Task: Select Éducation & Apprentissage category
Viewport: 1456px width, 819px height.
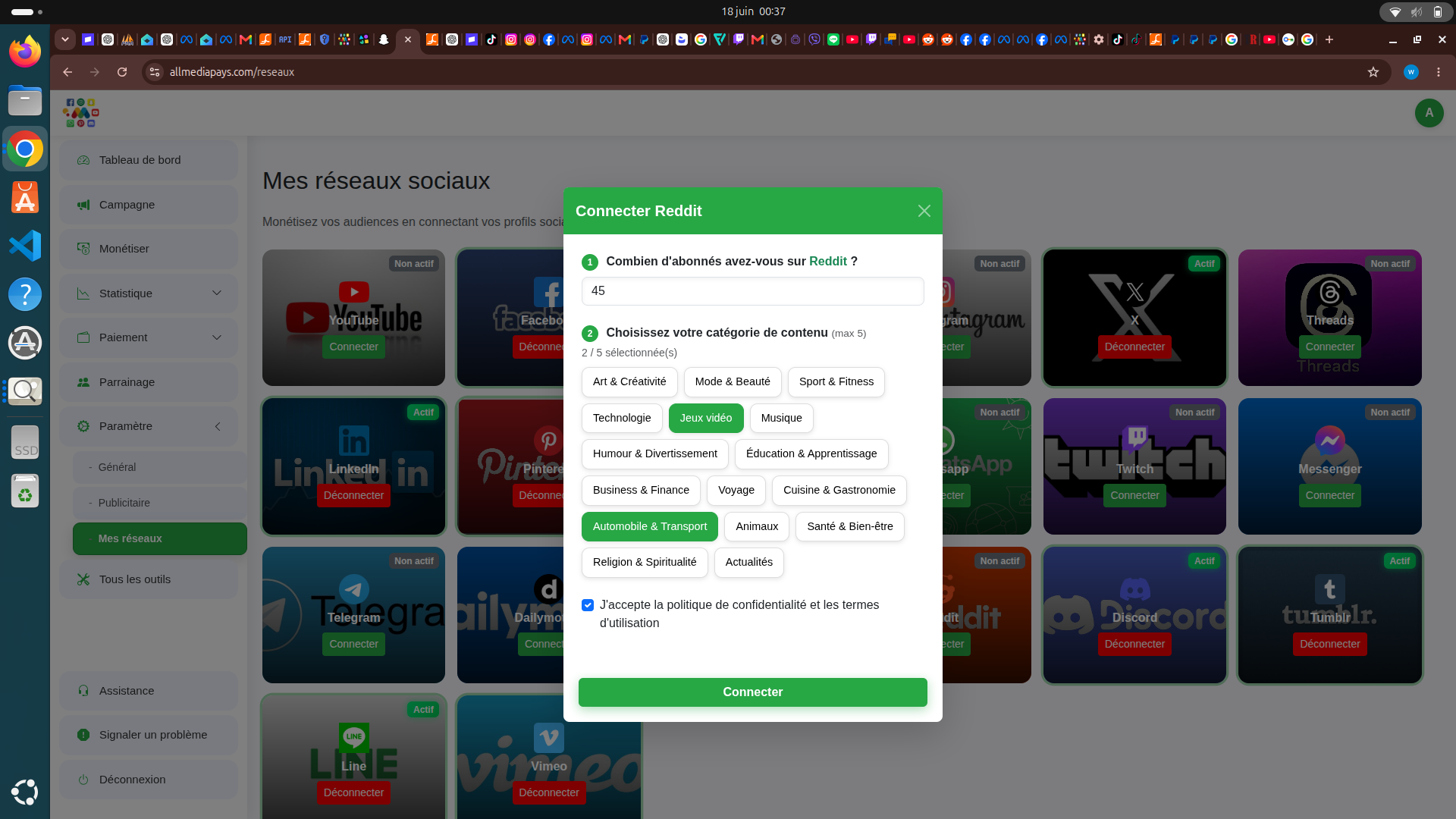Action: (811, 453)
